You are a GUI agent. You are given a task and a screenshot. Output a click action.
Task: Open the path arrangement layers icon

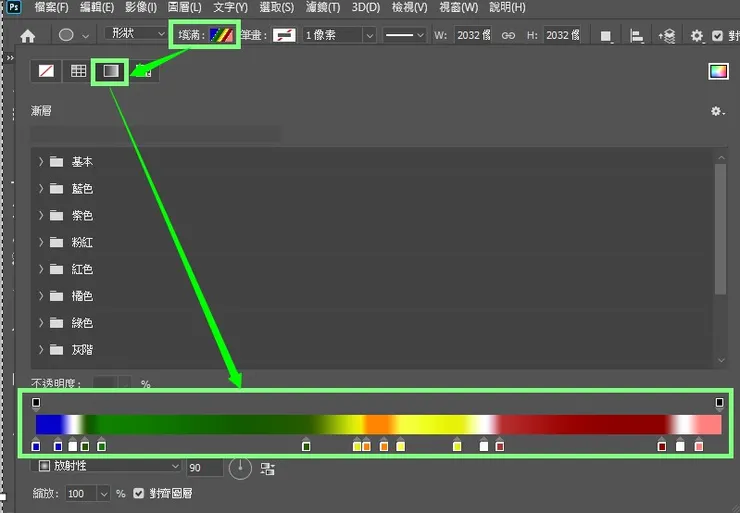tap(667, 36)
